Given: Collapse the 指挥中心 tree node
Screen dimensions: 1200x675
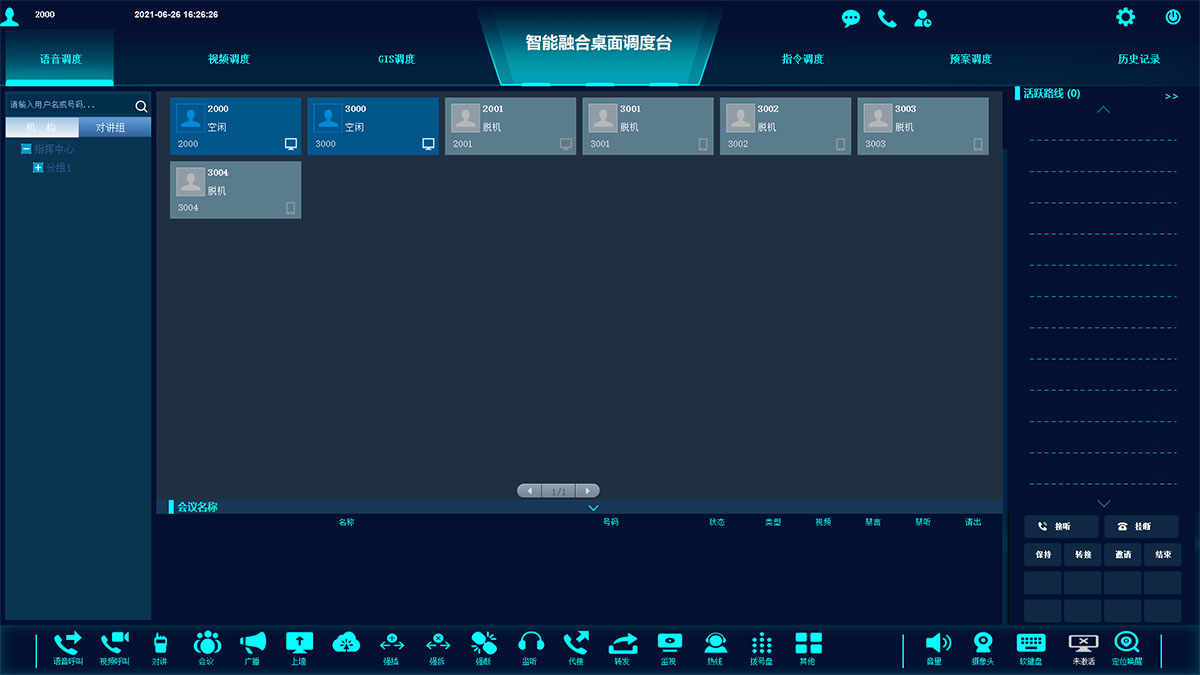Looking at the screenshot, I should (26, 149).
